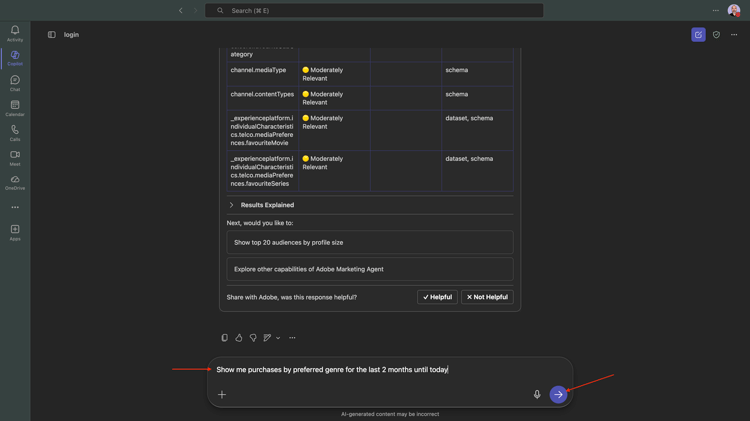Open the Calls section
The height and width of the screenshot is (421, 750).
[15, 133]
